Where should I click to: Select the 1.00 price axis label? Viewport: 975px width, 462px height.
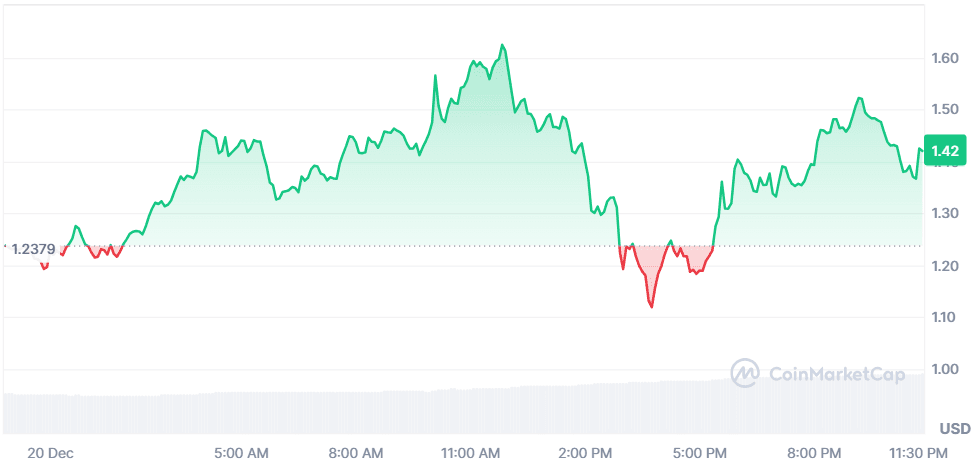coord(945,370)
